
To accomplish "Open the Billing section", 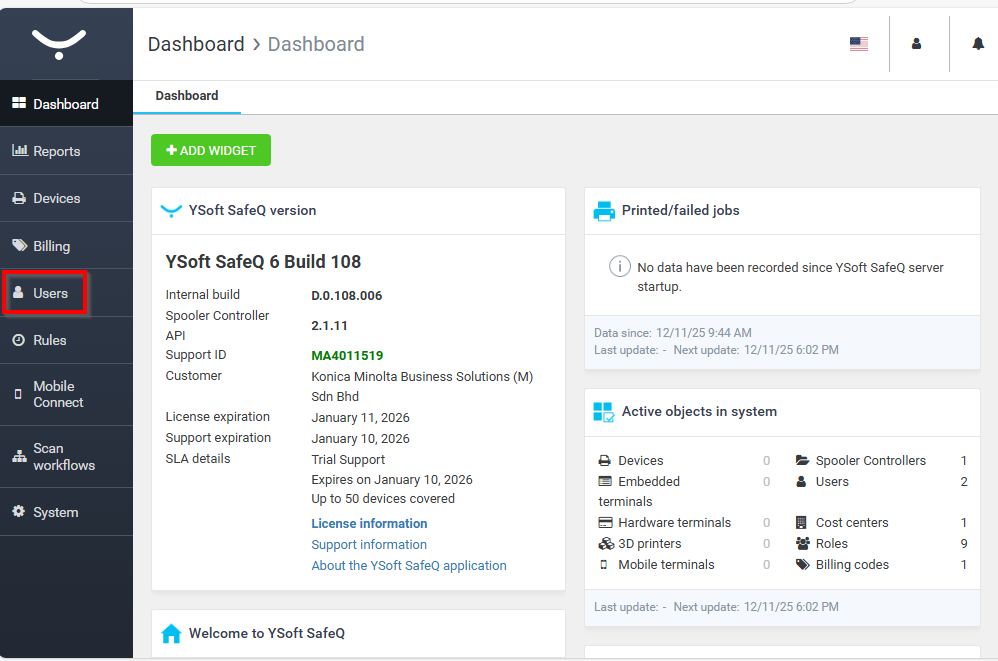I will 51,246.
